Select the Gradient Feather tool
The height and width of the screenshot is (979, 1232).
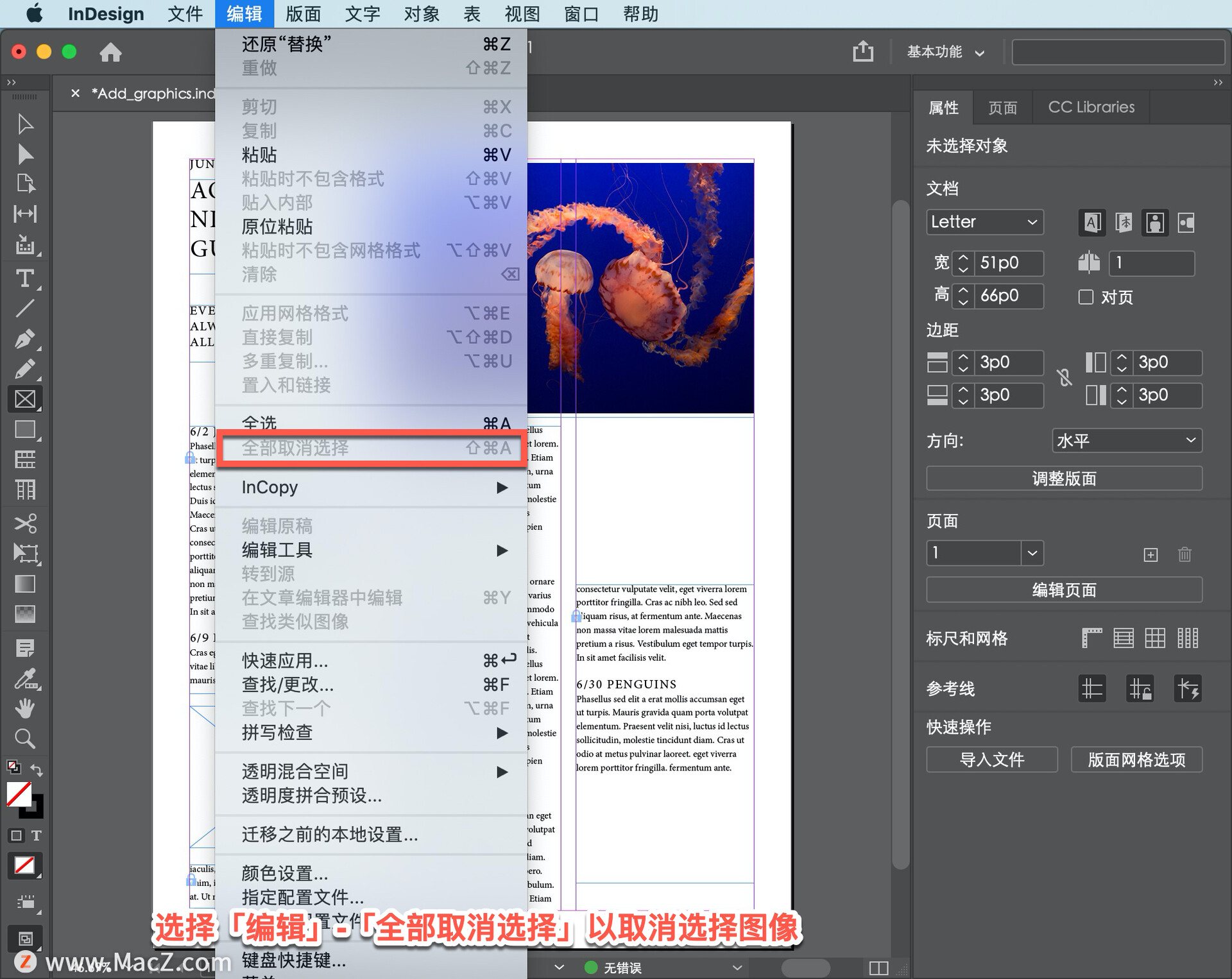point(24,614)
